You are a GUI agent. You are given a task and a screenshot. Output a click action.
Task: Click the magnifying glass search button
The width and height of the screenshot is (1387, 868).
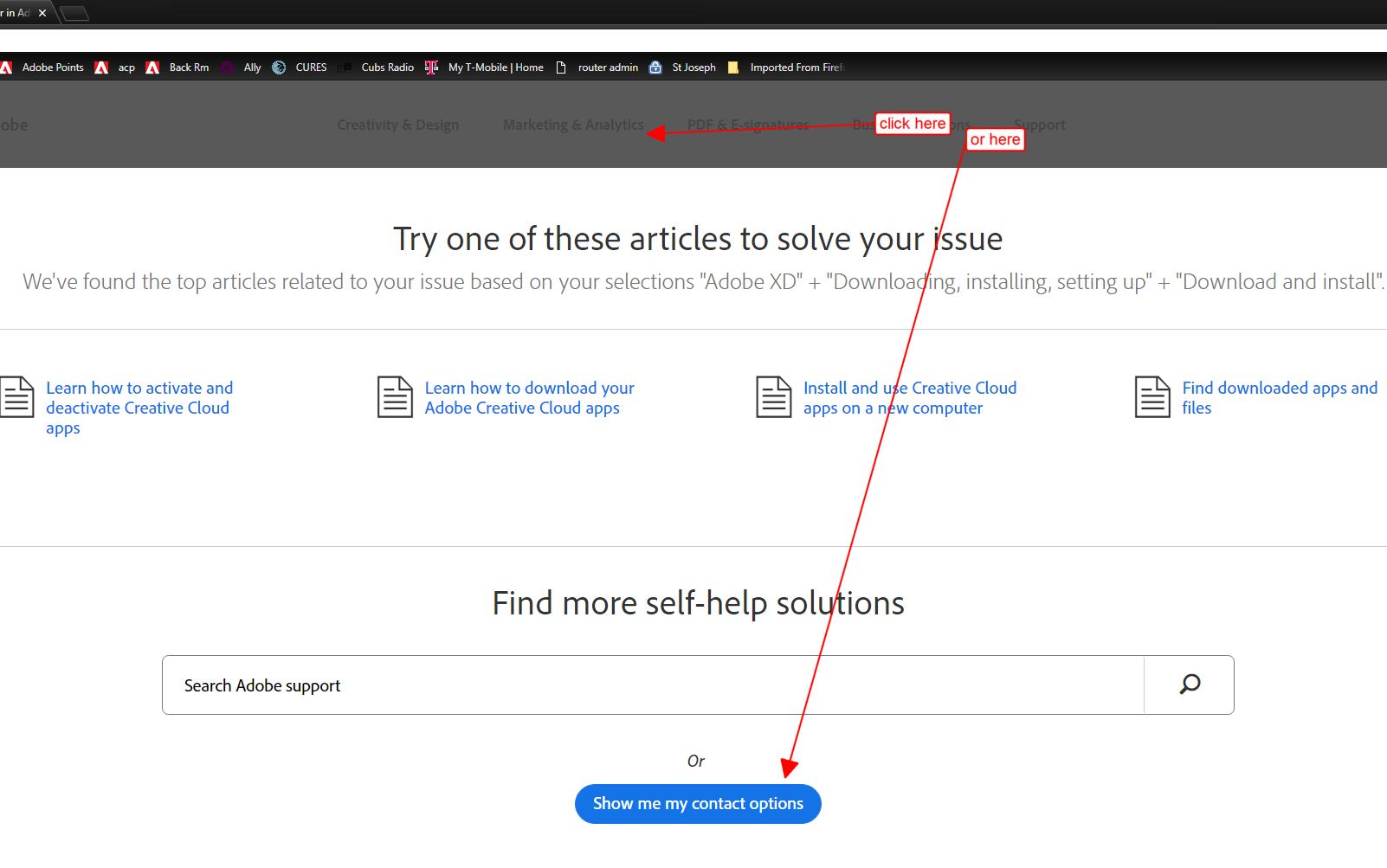pyautogui.click(x=1190, y=685)
